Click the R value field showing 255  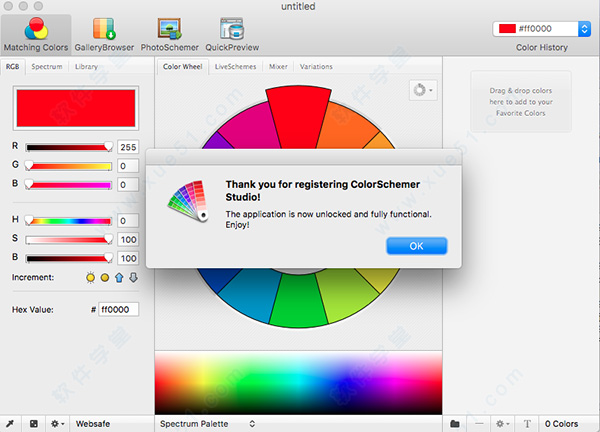(x=128, y=147)
